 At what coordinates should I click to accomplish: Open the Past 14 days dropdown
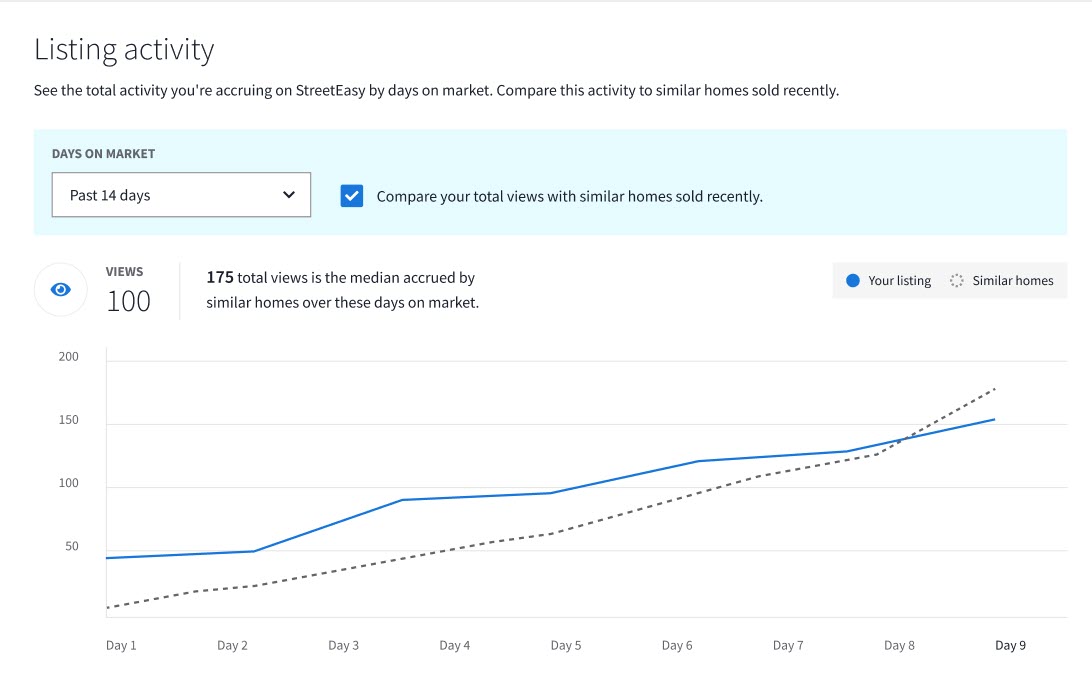tap(181, 195)
